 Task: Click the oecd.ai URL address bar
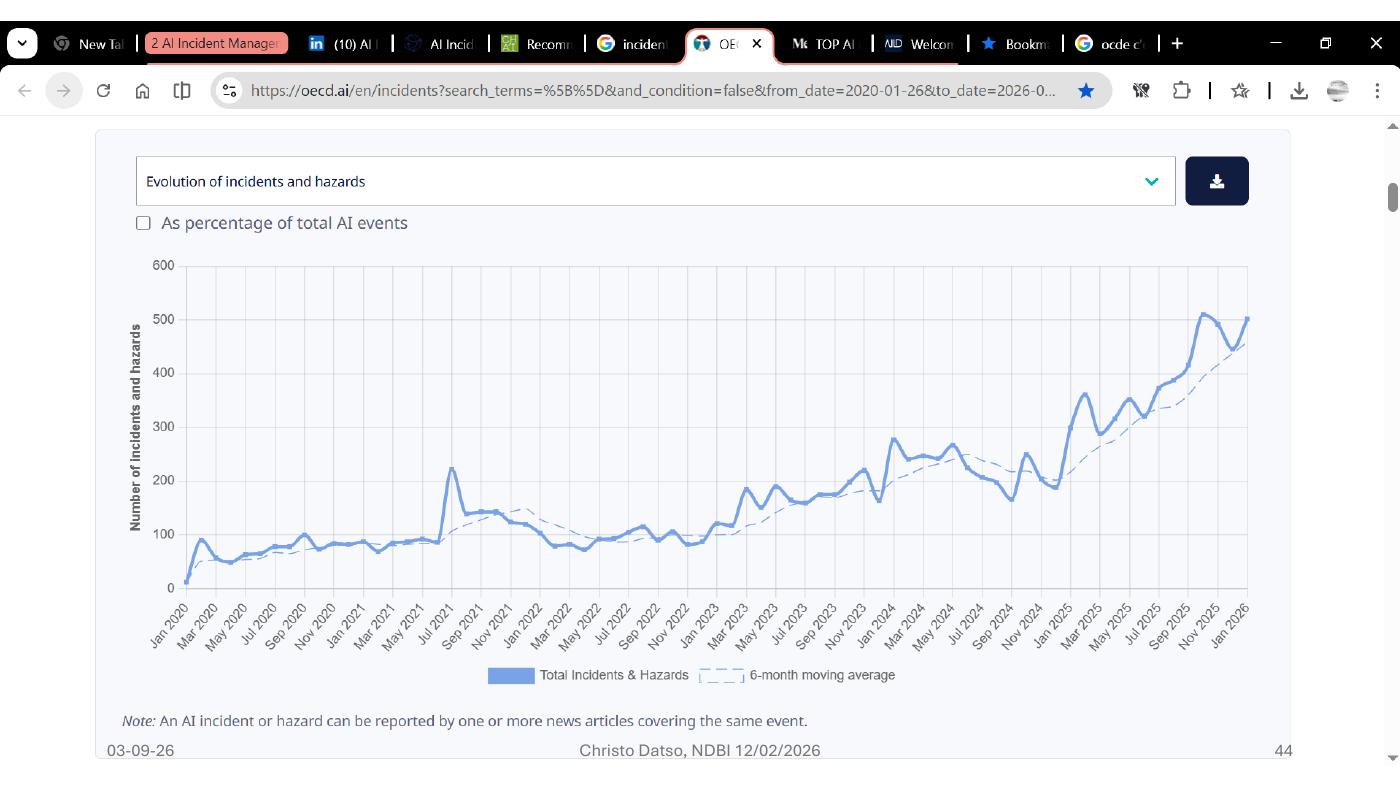click(x=654, y=91)
